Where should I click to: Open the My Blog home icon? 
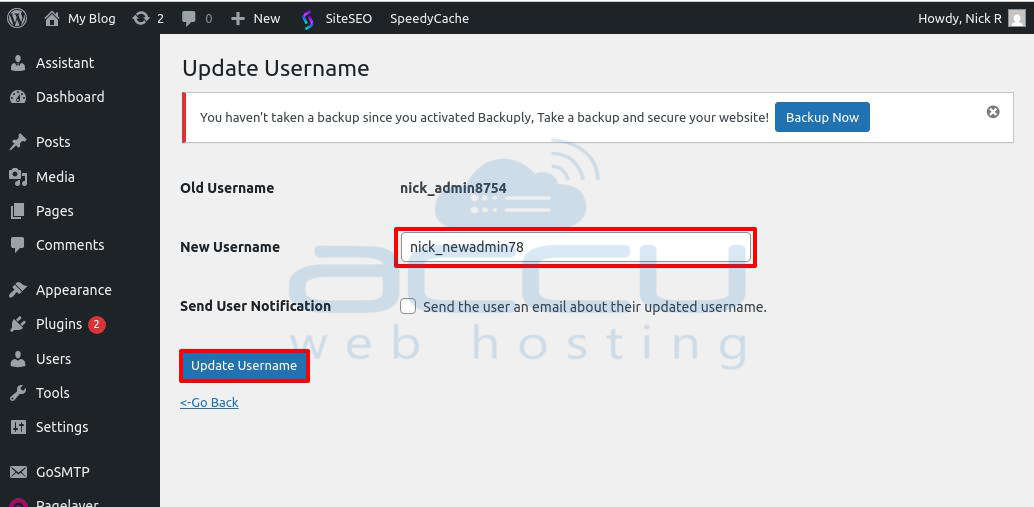(51, 18)
